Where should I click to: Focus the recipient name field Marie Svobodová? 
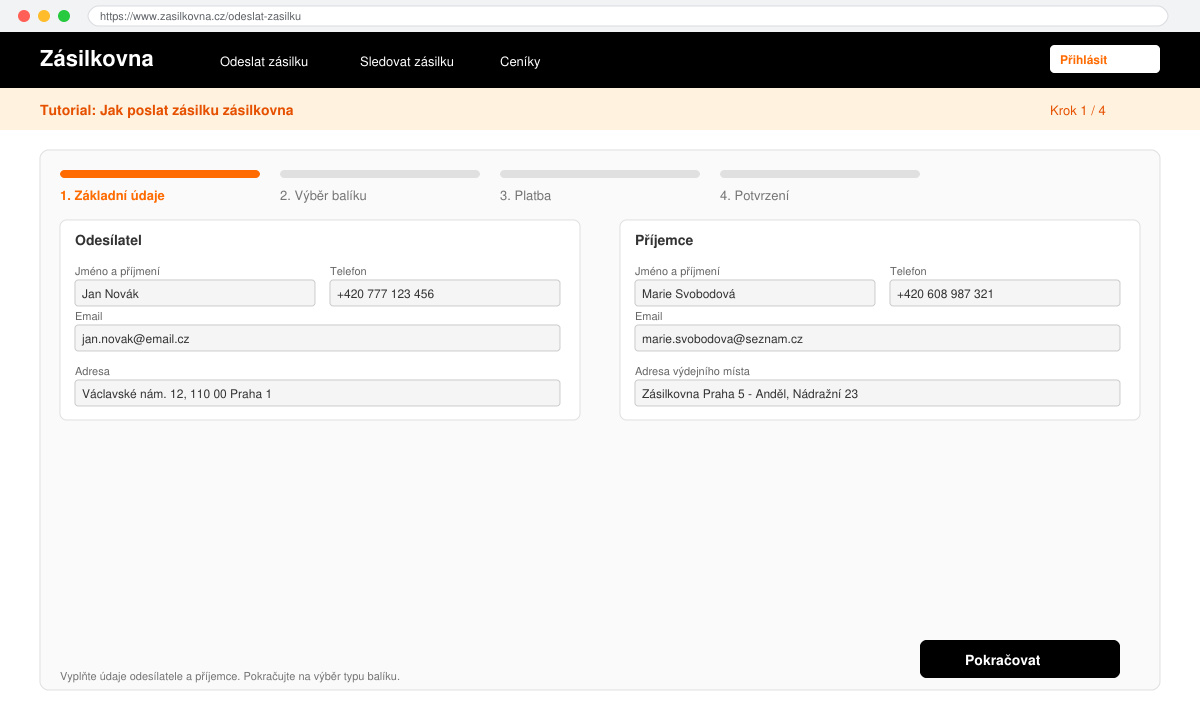(x=755, y=293)
